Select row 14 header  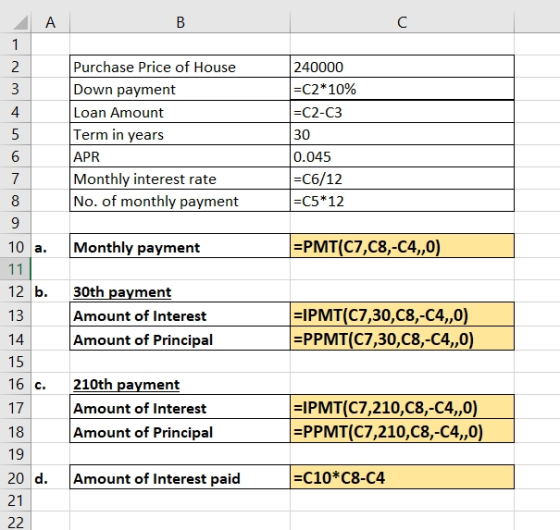[15, 339]
